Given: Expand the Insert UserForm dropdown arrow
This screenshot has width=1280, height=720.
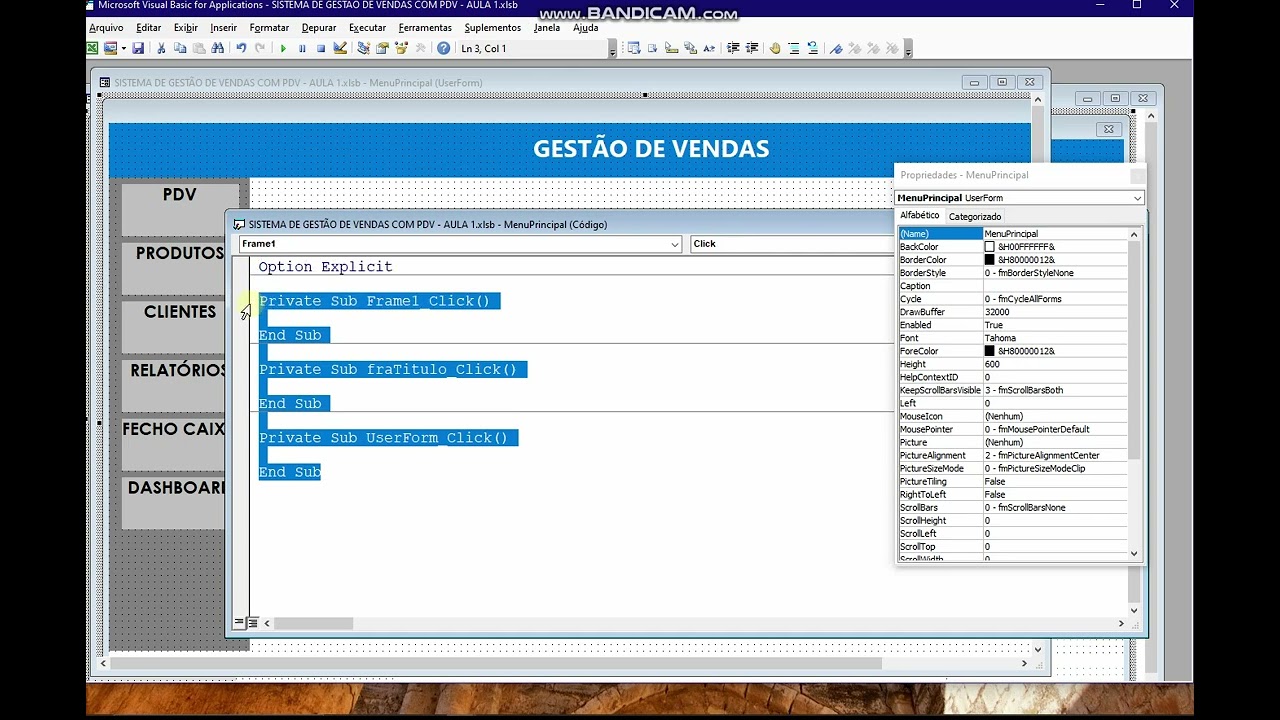Looking at the screenshot, I should pos(123,48).
